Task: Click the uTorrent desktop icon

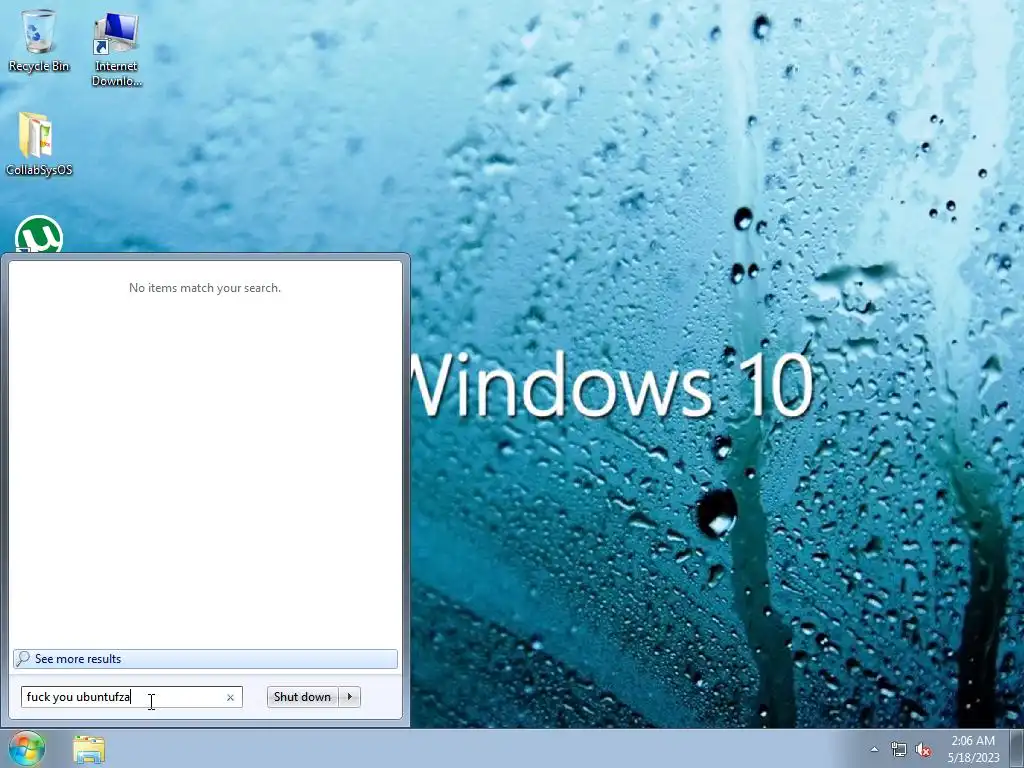Action: (x=39, y=235)
